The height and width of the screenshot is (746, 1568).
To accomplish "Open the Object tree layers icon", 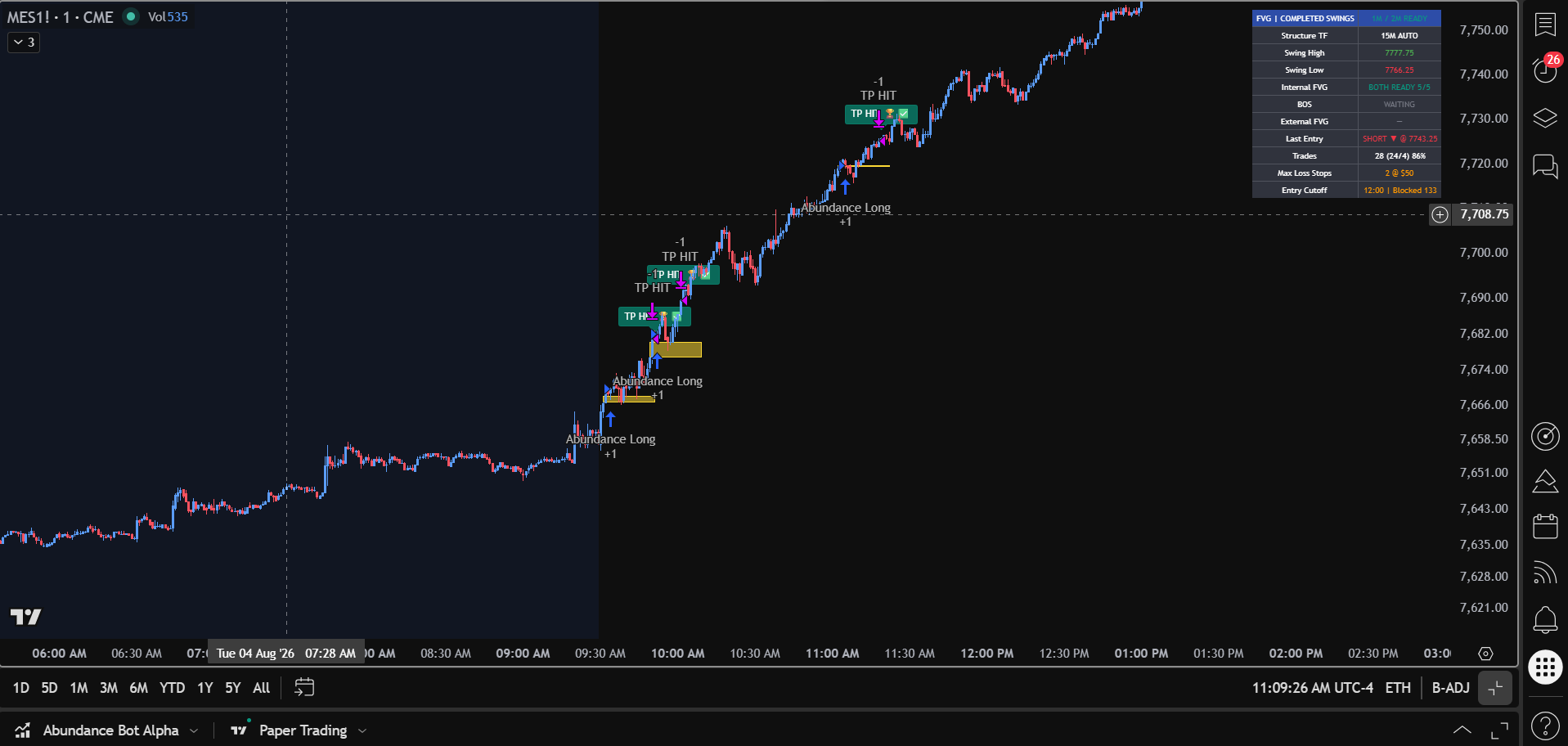I will click(1545, 118).
